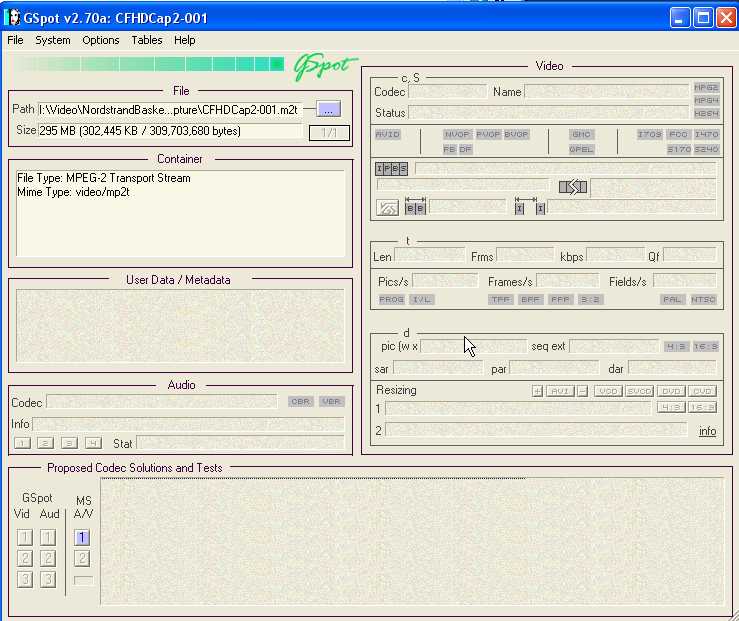Screen dimensions: 739x621
Task: Toggle the VBR audio indicator
Action: (332, 402)
